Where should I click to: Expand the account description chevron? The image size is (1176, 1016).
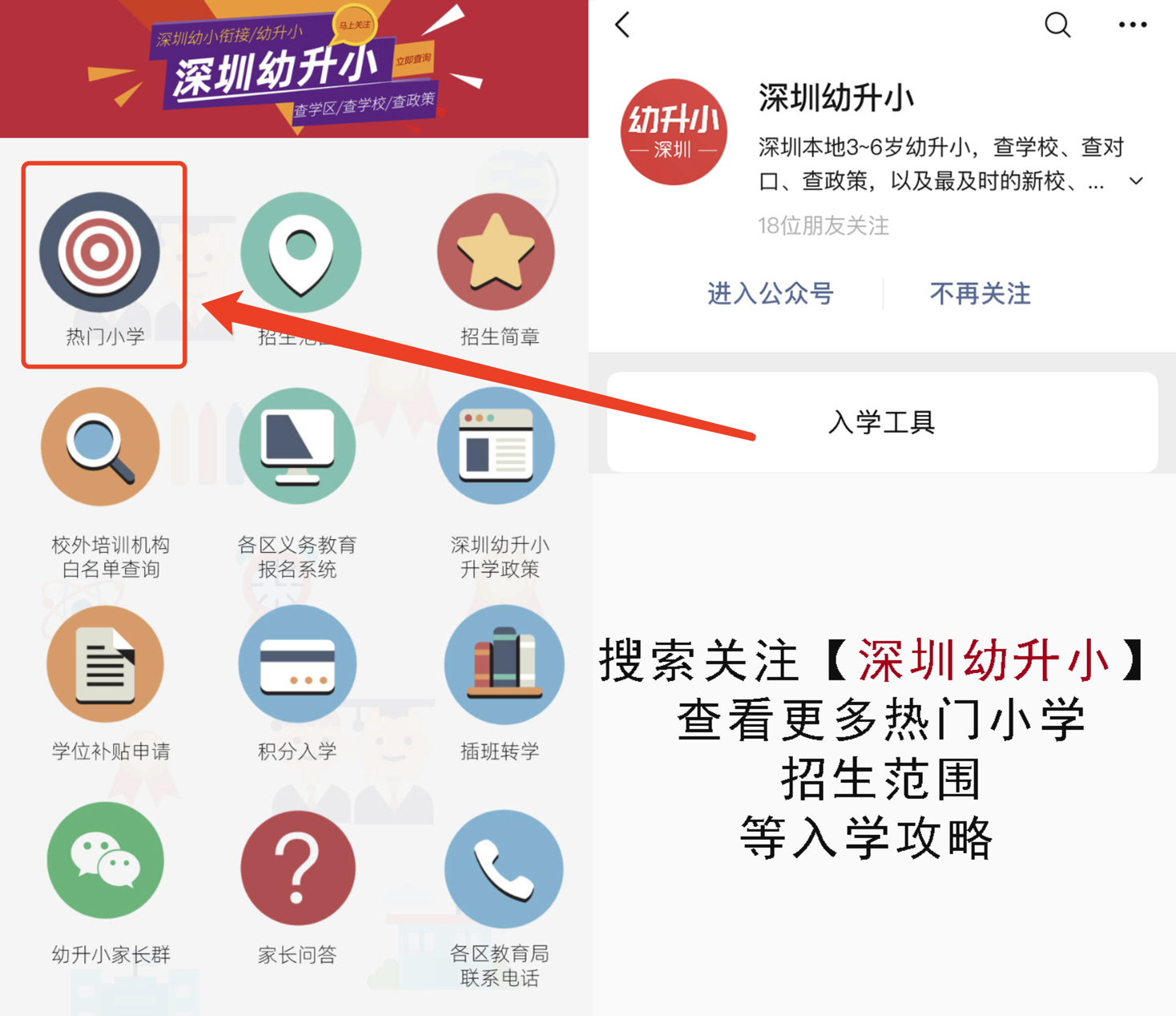(1136, 181)
